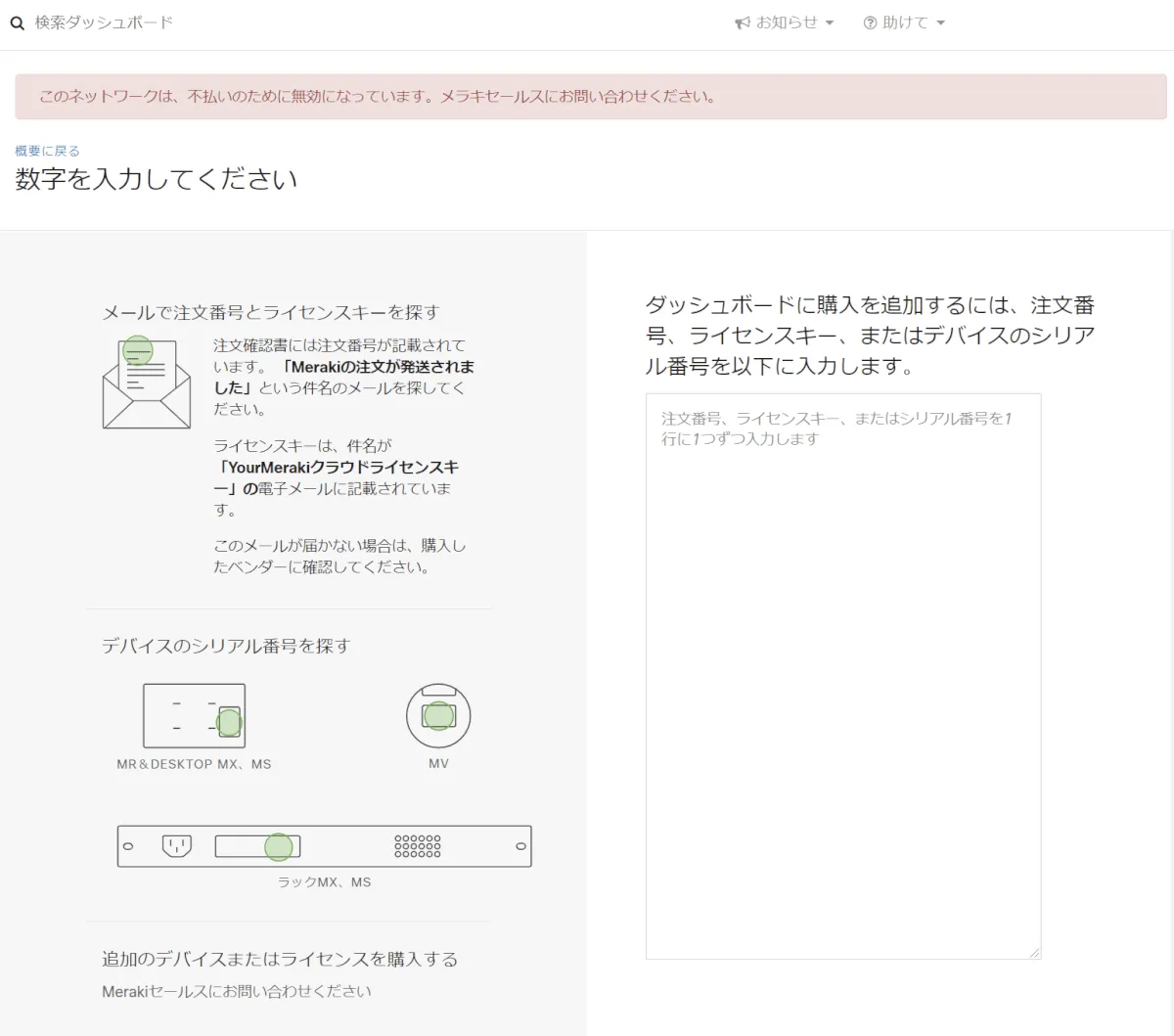The width and height of the screenshot is (1174, 1036).
Task: Follow the 概要に戻る link
Action: point(47,151)
